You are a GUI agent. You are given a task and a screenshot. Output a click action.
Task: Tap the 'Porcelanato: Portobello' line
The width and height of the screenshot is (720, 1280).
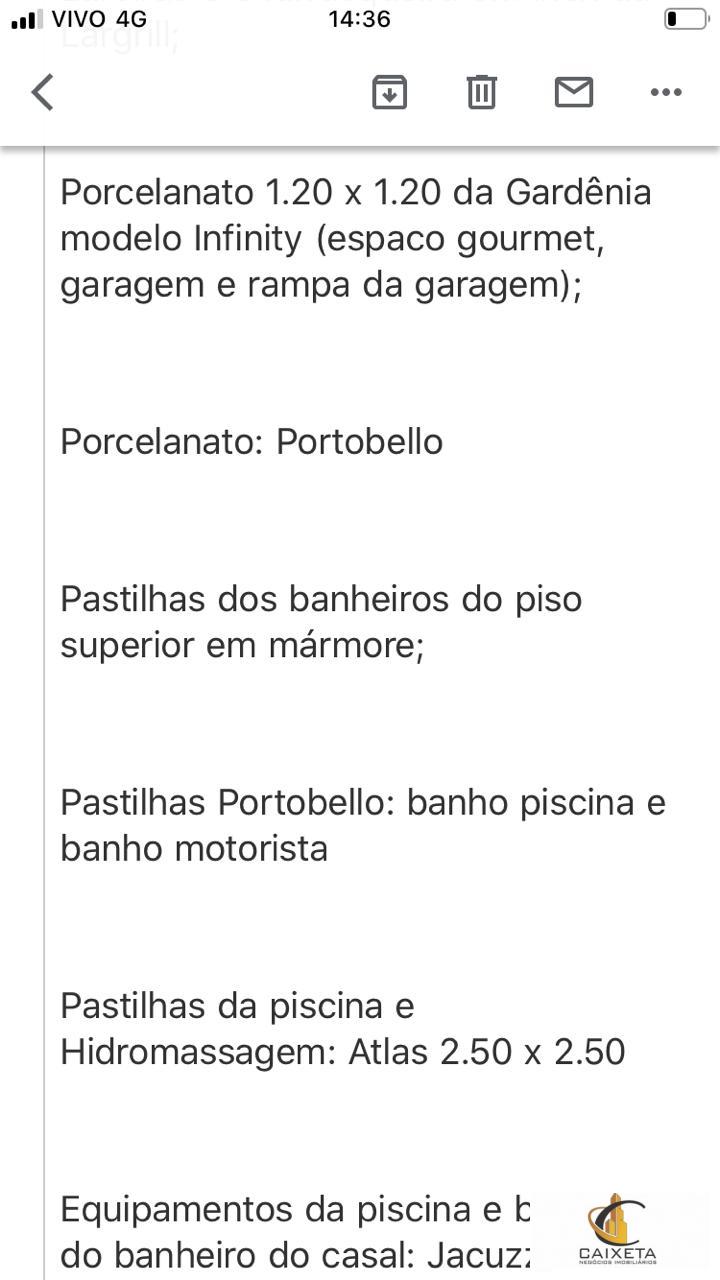coord(251,442)
